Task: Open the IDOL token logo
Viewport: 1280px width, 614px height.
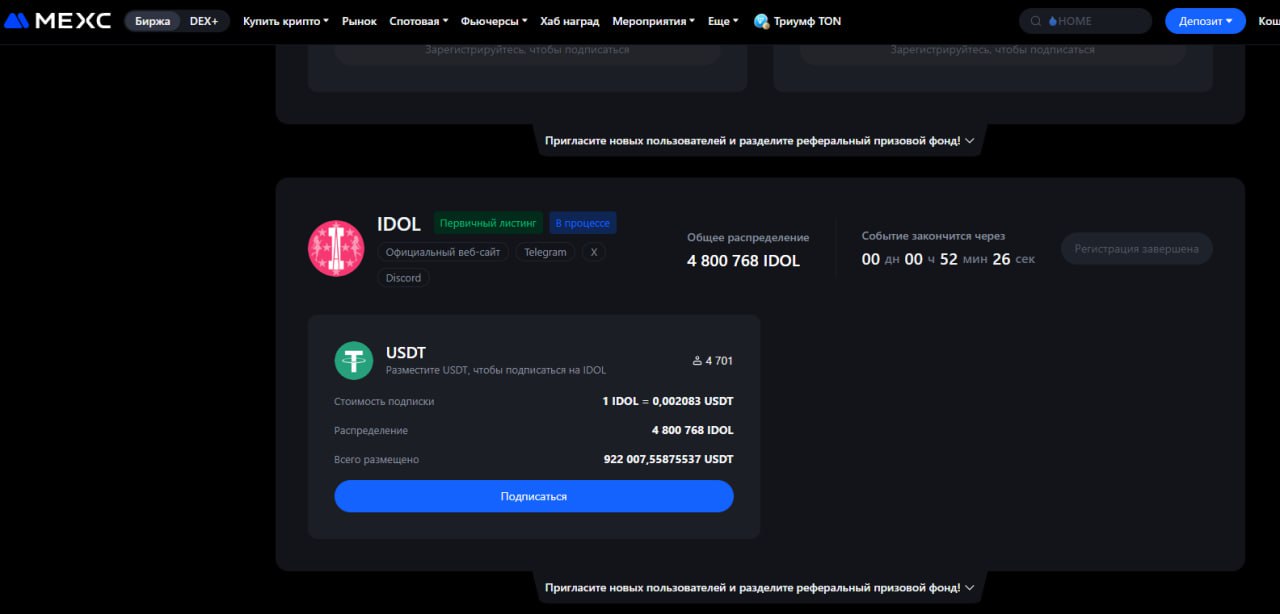Action: (x=336, y=248)
